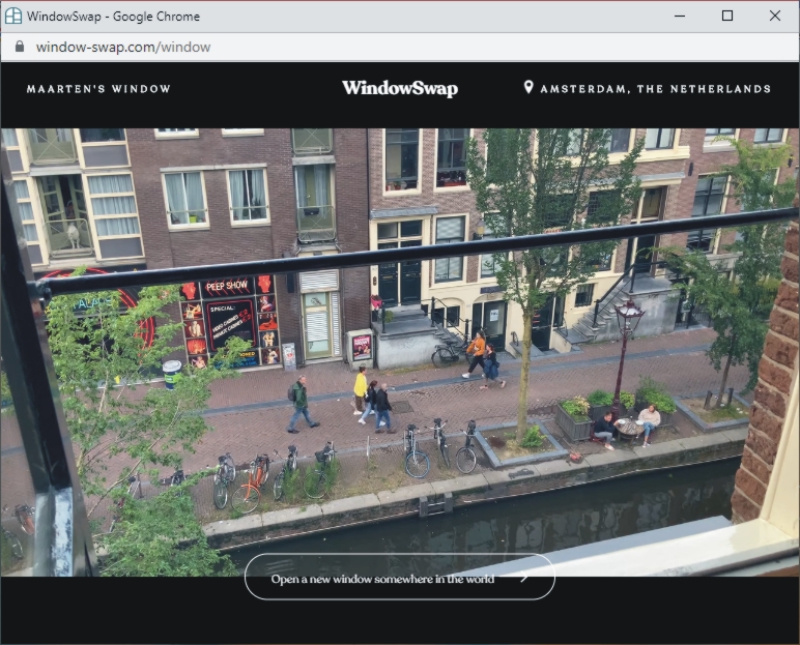Image resolution: width=800 pixels, height=645 pixels.
Task: Click the person in orange jacket on the street
Action: [476, 354]
